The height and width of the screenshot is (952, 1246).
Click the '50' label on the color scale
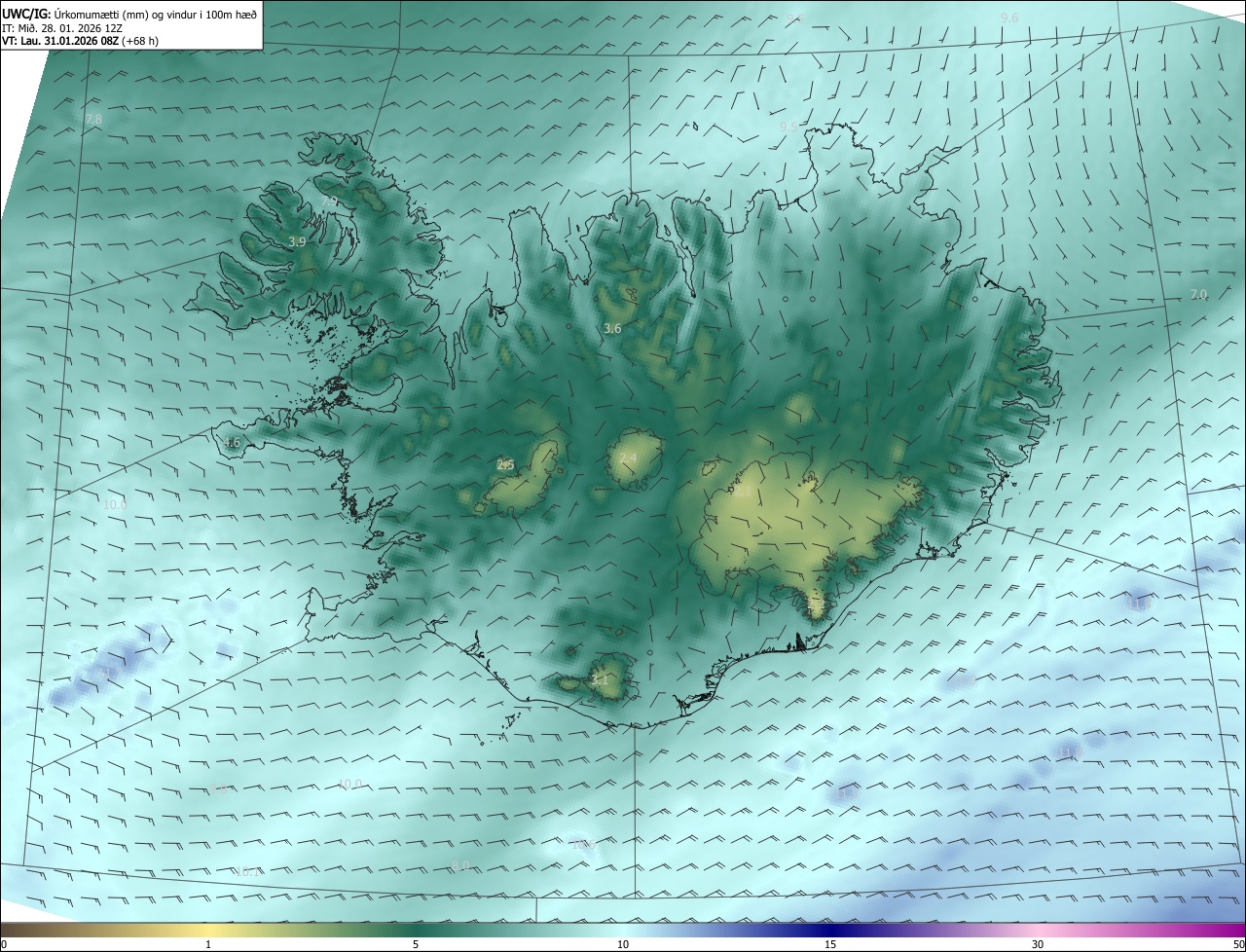[x=1238, y=944]
